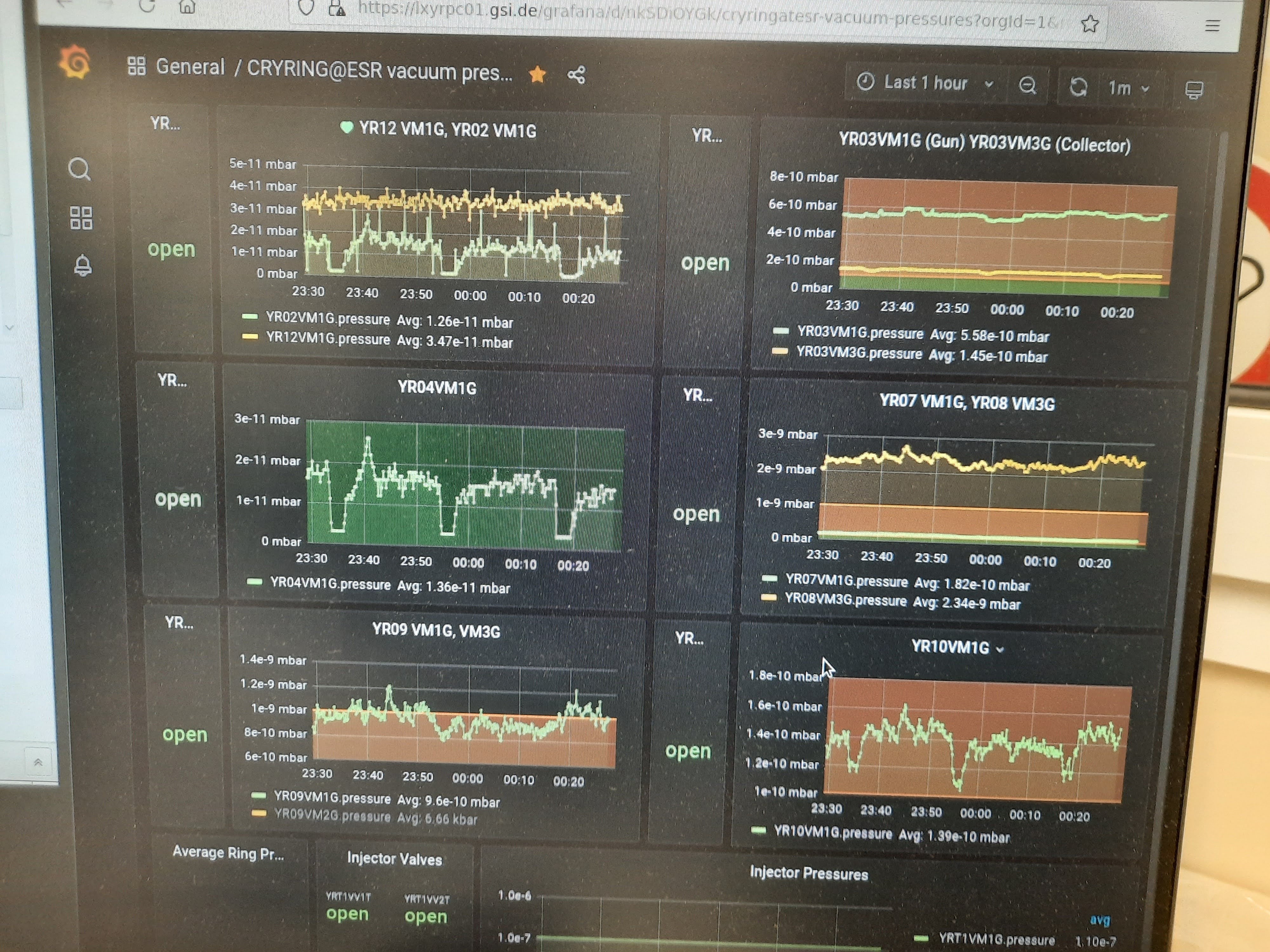Open the YR10VM1G panel title menu

[x=958, y=647]
